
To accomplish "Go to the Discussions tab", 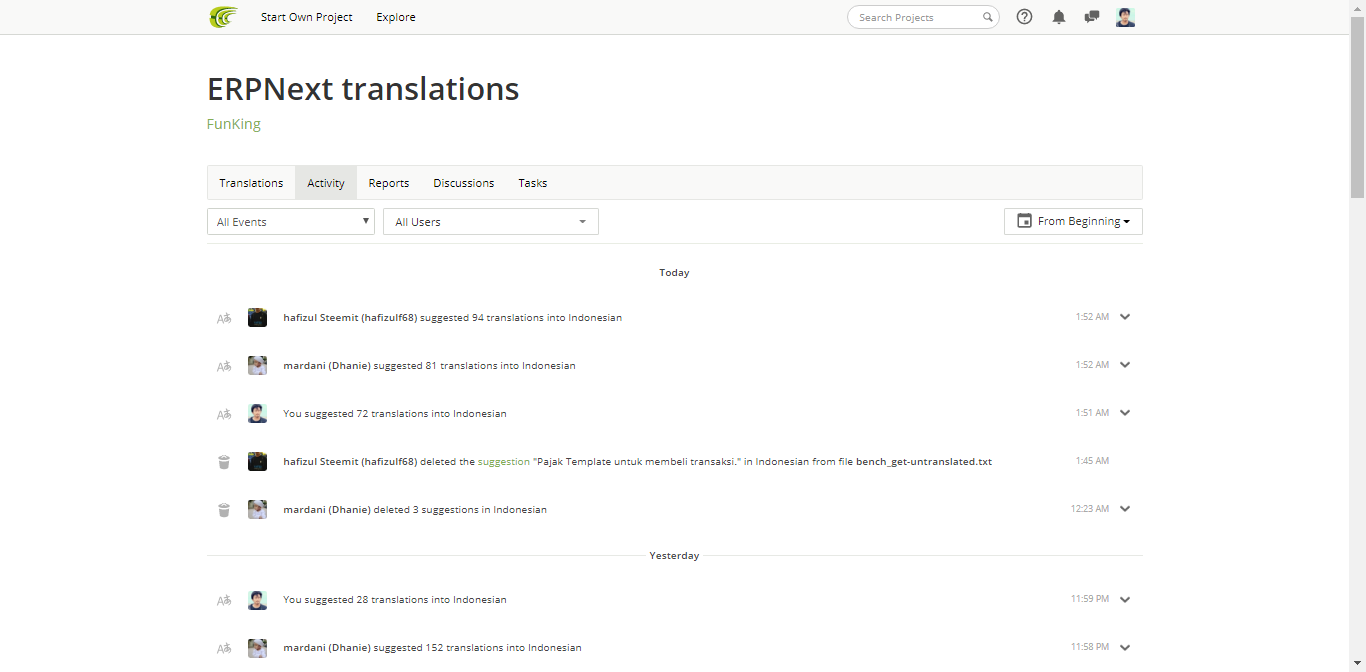I will point(463,183).
